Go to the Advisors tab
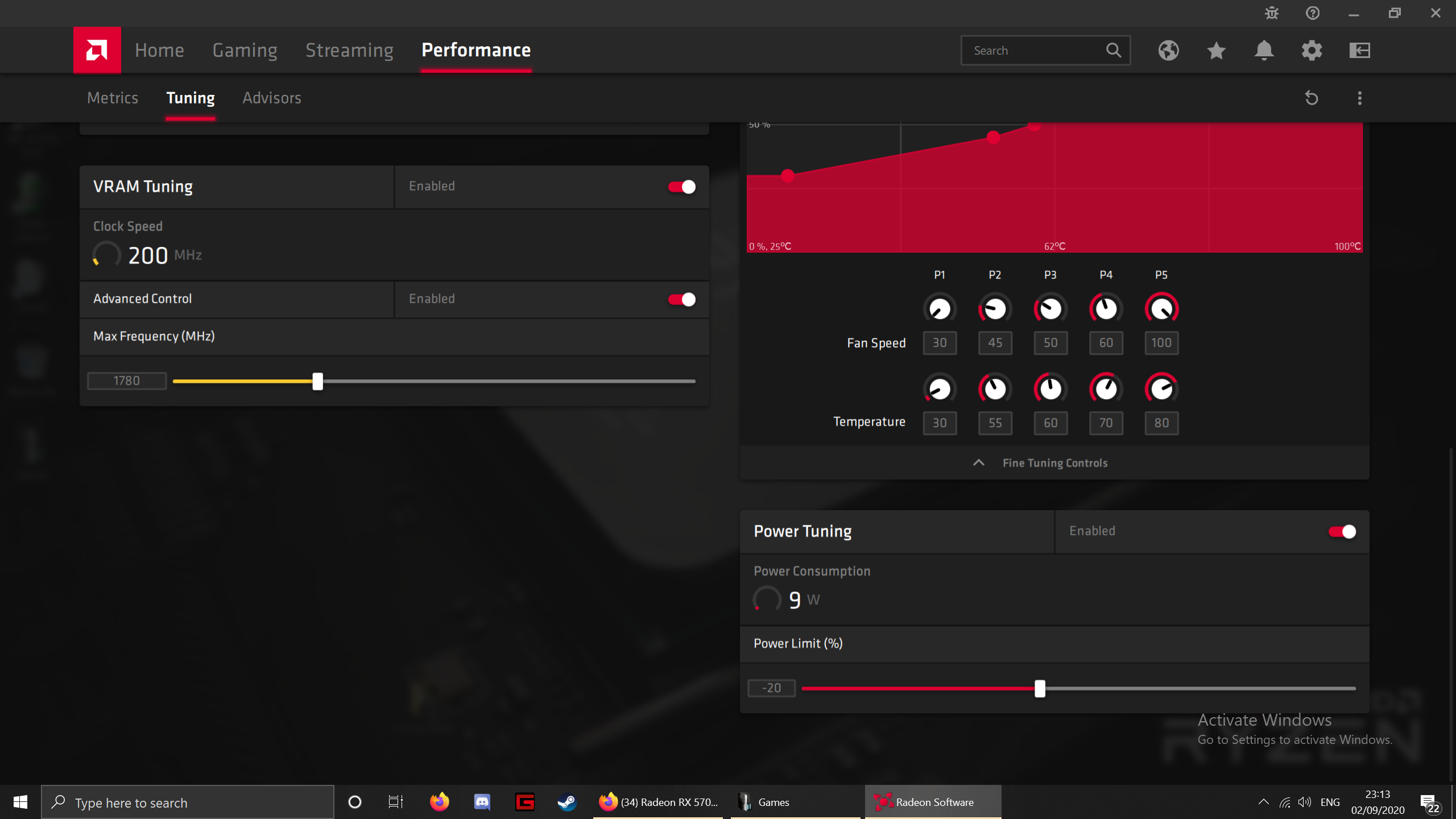The image size is (1456, 819). point(272,98)
